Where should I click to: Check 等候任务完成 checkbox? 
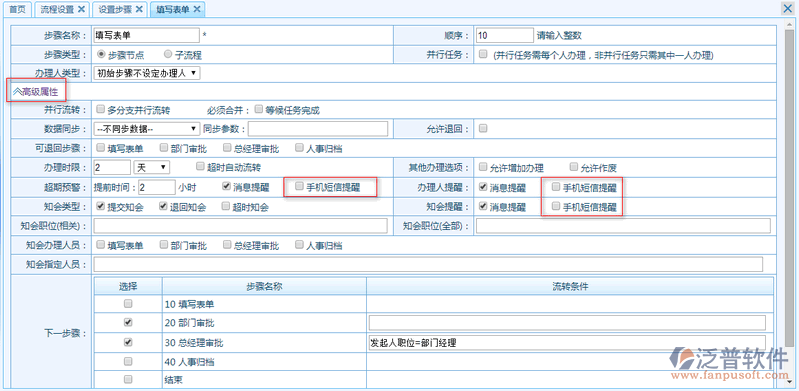tap(259, 109)
